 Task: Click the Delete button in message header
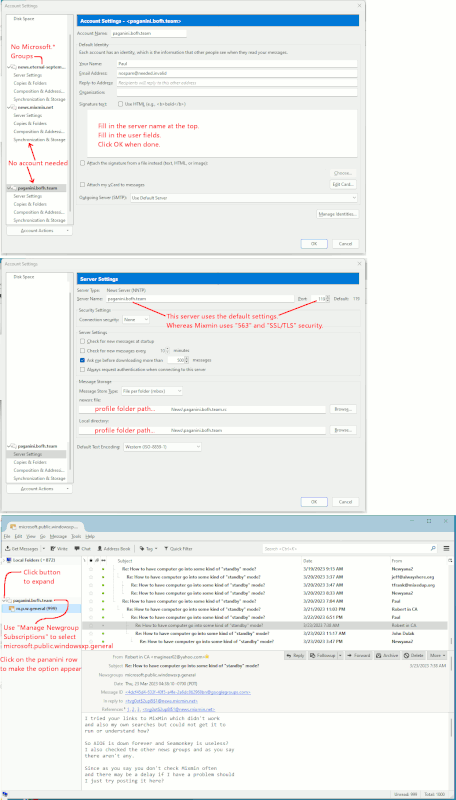414,655
